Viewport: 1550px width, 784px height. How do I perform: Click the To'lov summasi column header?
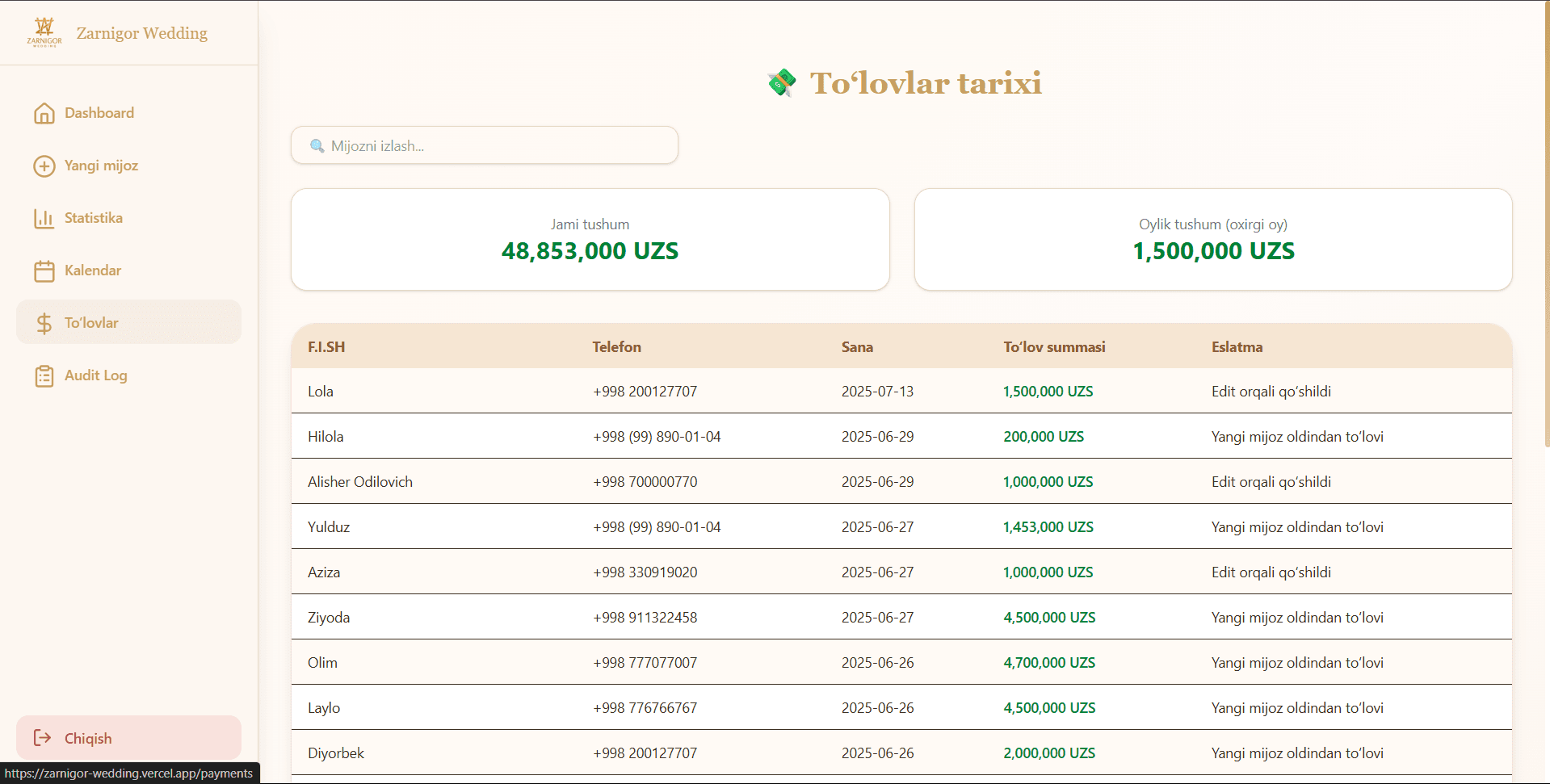click(x=1054, y=347)
